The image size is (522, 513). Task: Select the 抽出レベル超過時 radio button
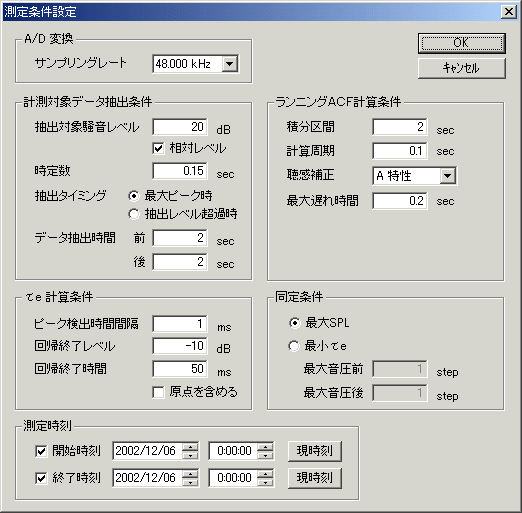[134, 214]
